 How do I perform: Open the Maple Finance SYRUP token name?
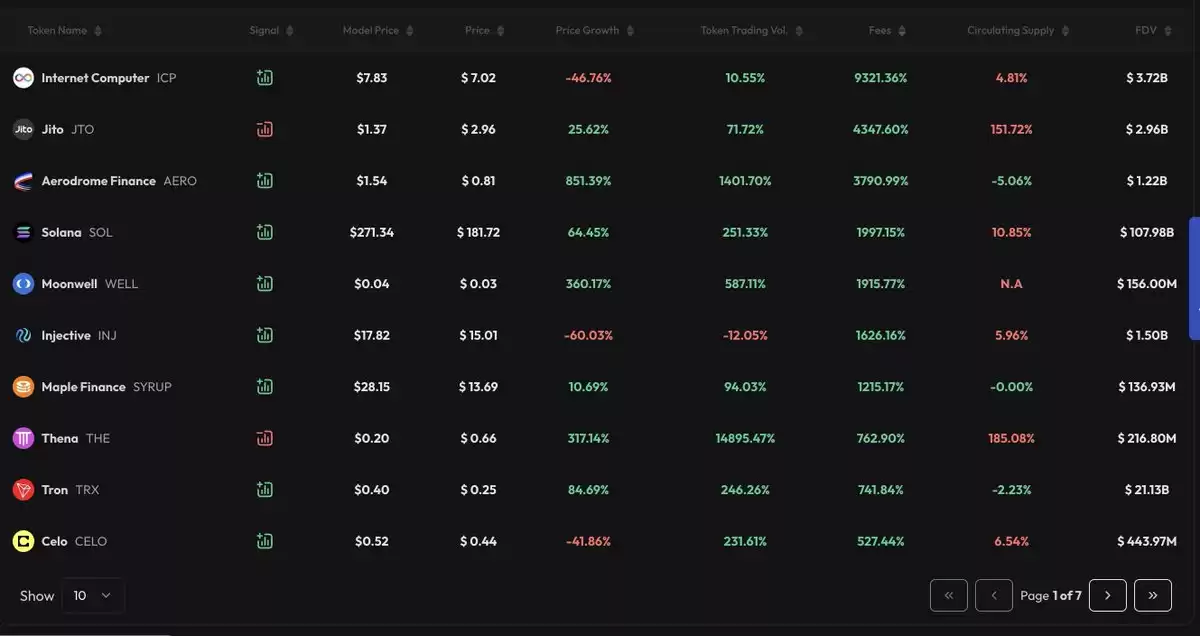point(107,387)
